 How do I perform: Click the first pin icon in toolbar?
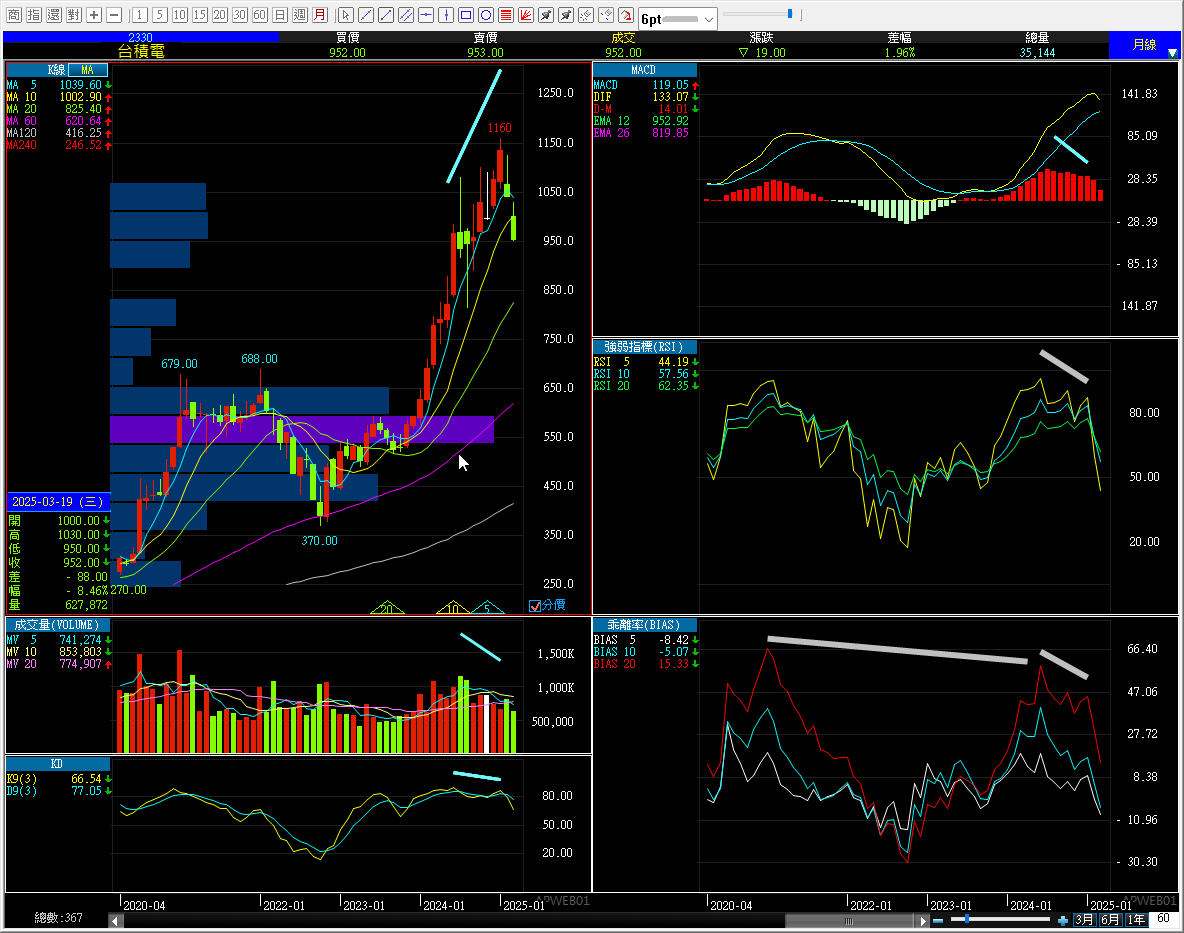546,14
